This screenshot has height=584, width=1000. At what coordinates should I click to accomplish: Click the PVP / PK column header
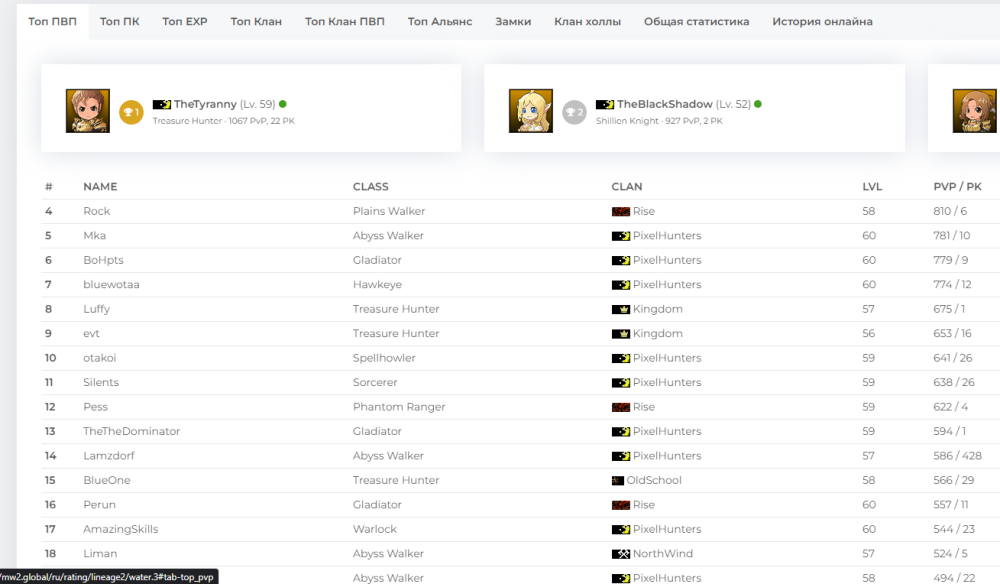957,187
